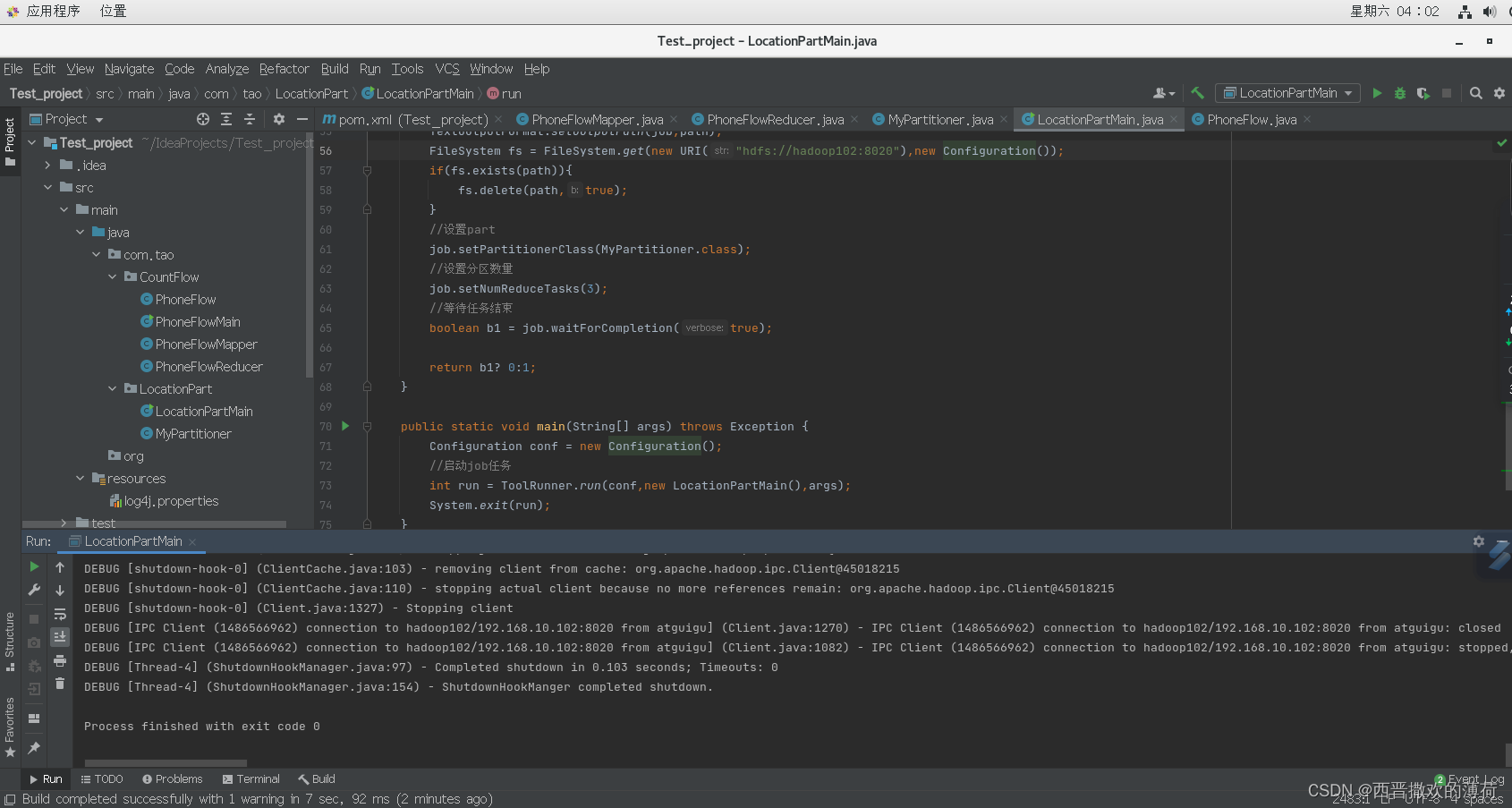Toggle soft-wrap in the console
1512x808 pixels.
click(60, 614)
